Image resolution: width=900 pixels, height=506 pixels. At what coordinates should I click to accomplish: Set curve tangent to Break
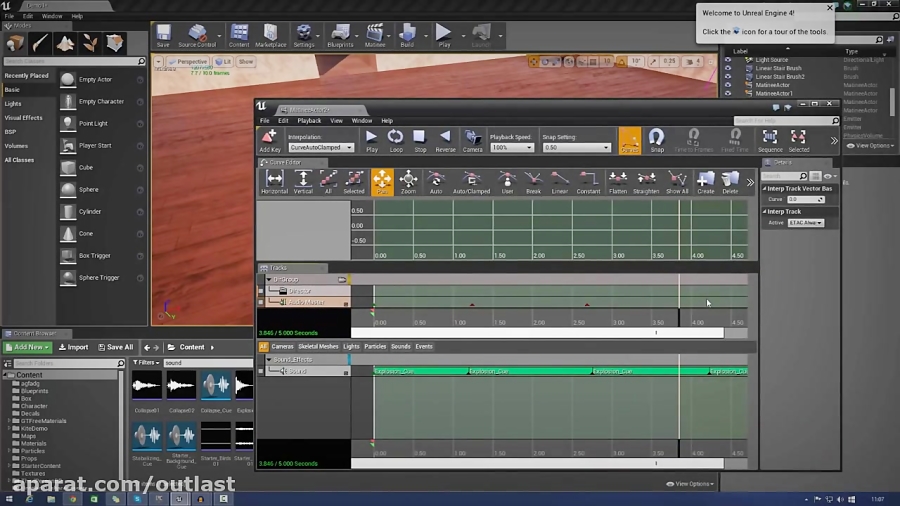[x=533, y=182]
